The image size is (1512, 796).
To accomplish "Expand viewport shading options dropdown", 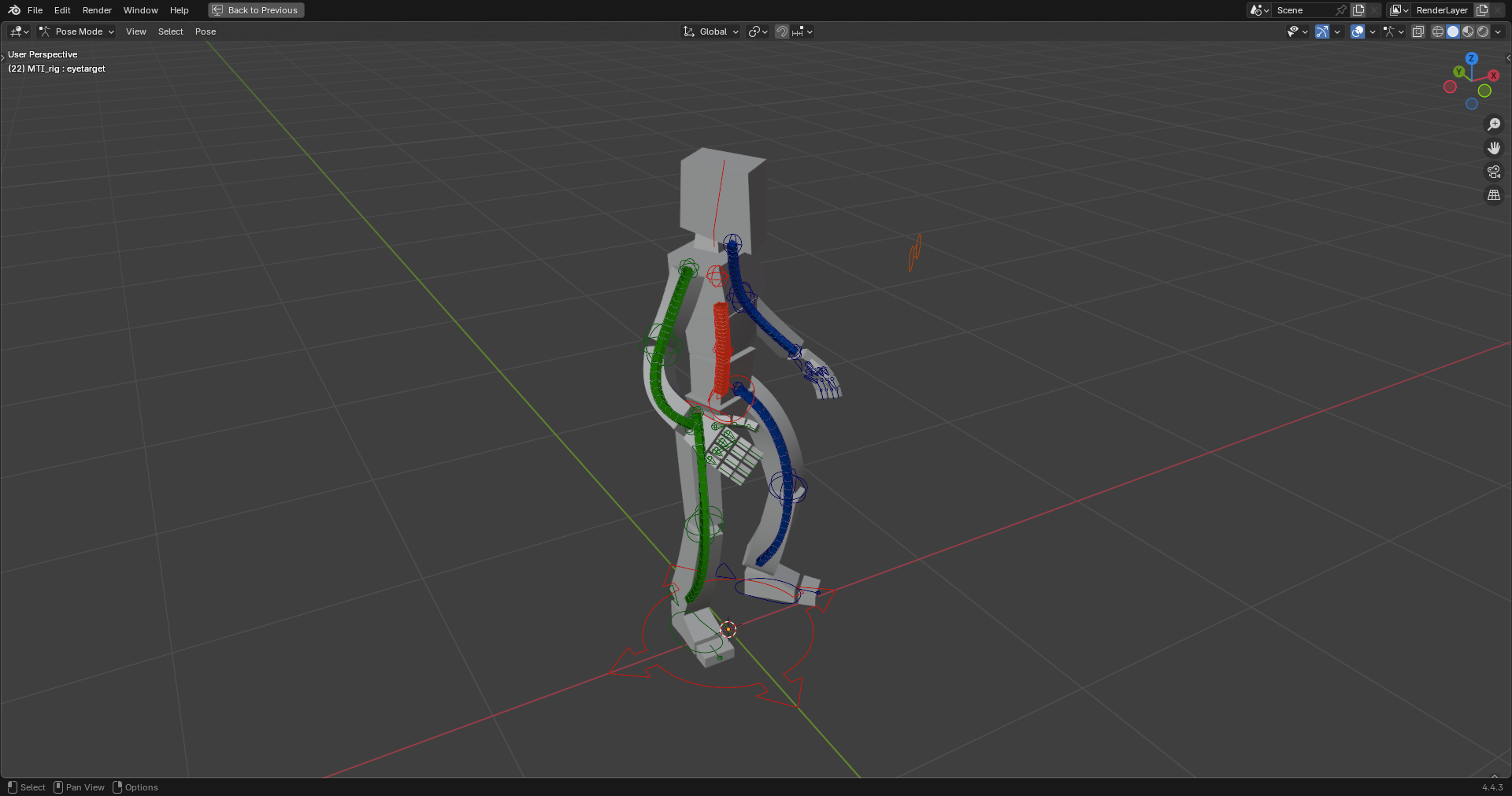I will coord(1498,31).
